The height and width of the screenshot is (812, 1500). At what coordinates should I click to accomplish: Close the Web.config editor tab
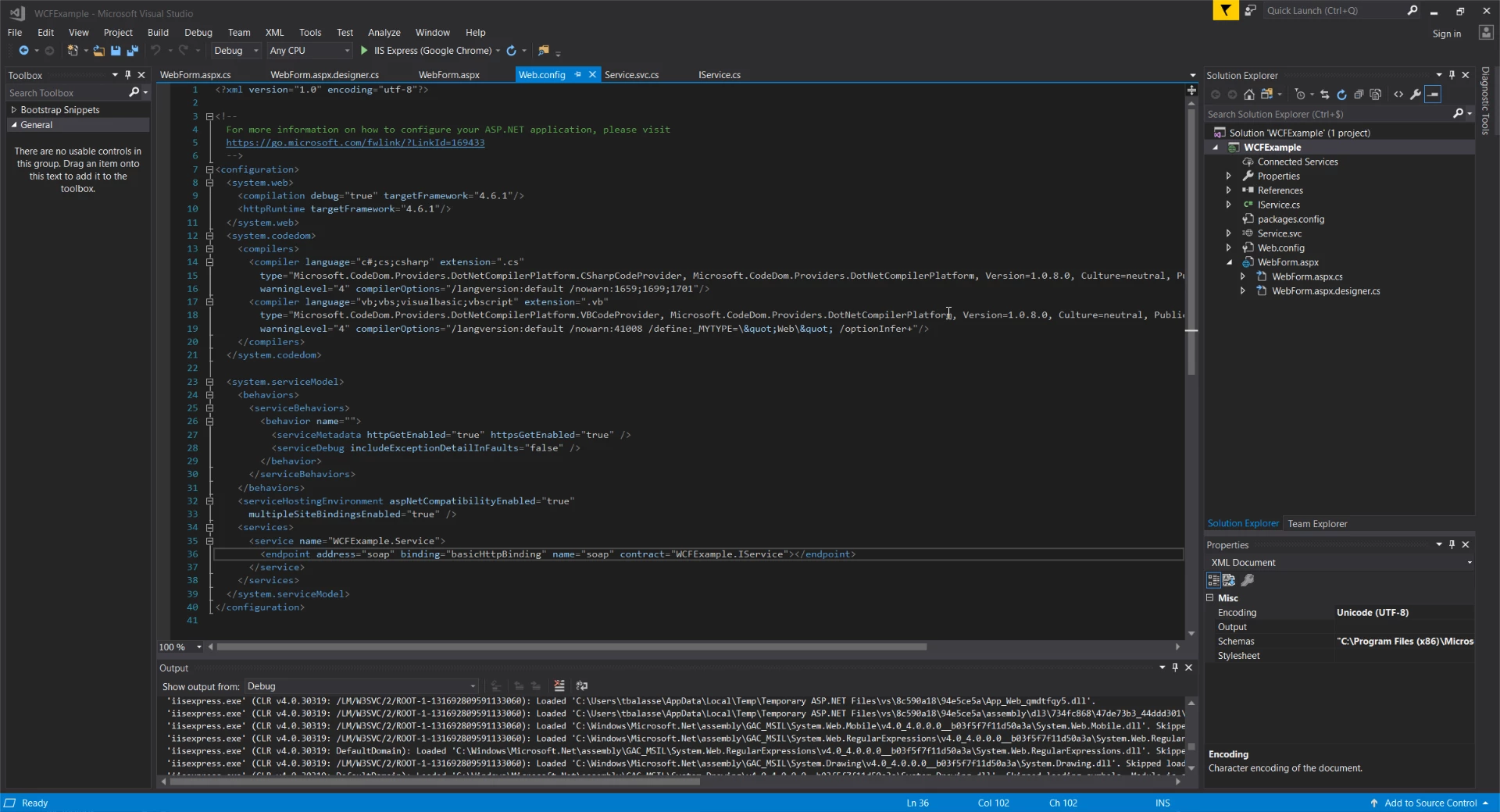point(592,75)
